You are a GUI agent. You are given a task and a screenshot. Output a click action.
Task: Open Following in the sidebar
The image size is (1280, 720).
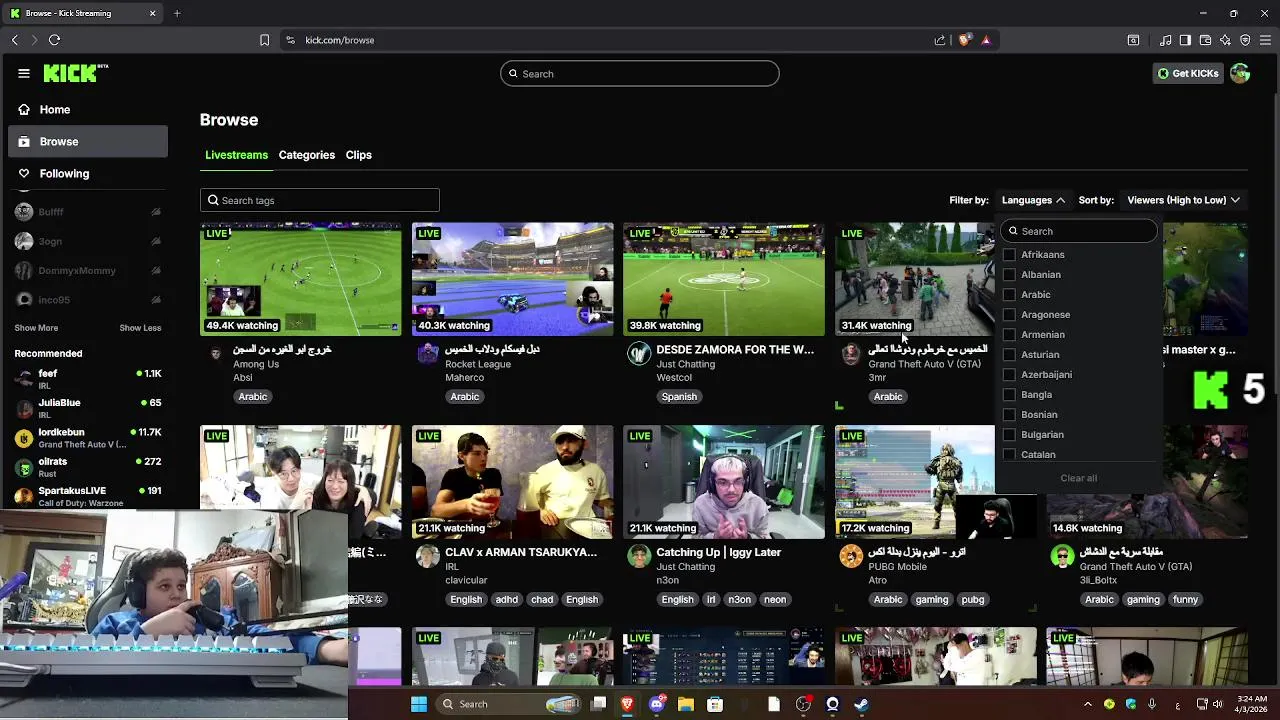point(88,173)
